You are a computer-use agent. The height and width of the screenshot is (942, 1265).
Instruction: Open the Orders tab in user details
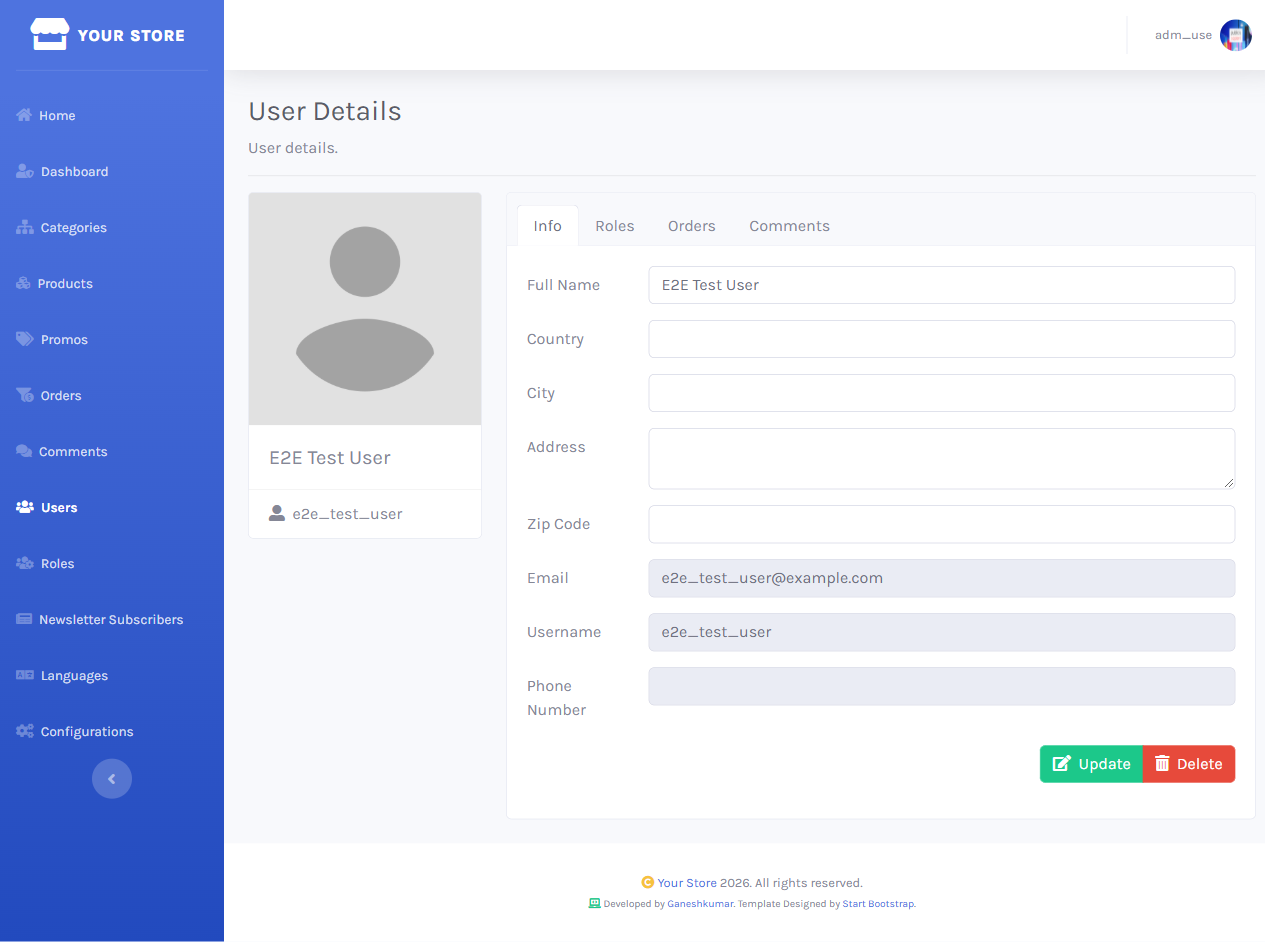click(x=692, y=226)
